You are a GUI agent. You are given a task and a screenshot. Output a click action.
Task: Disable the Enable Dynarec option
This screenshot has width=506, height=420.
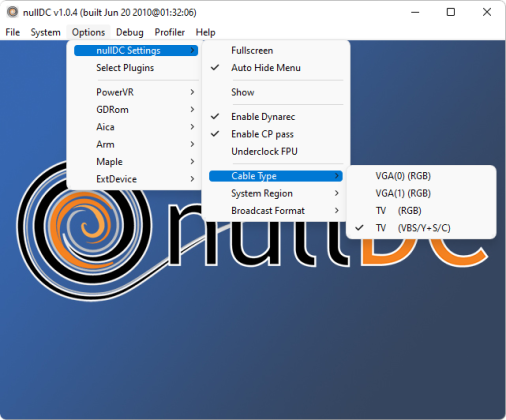pos(276,117)
